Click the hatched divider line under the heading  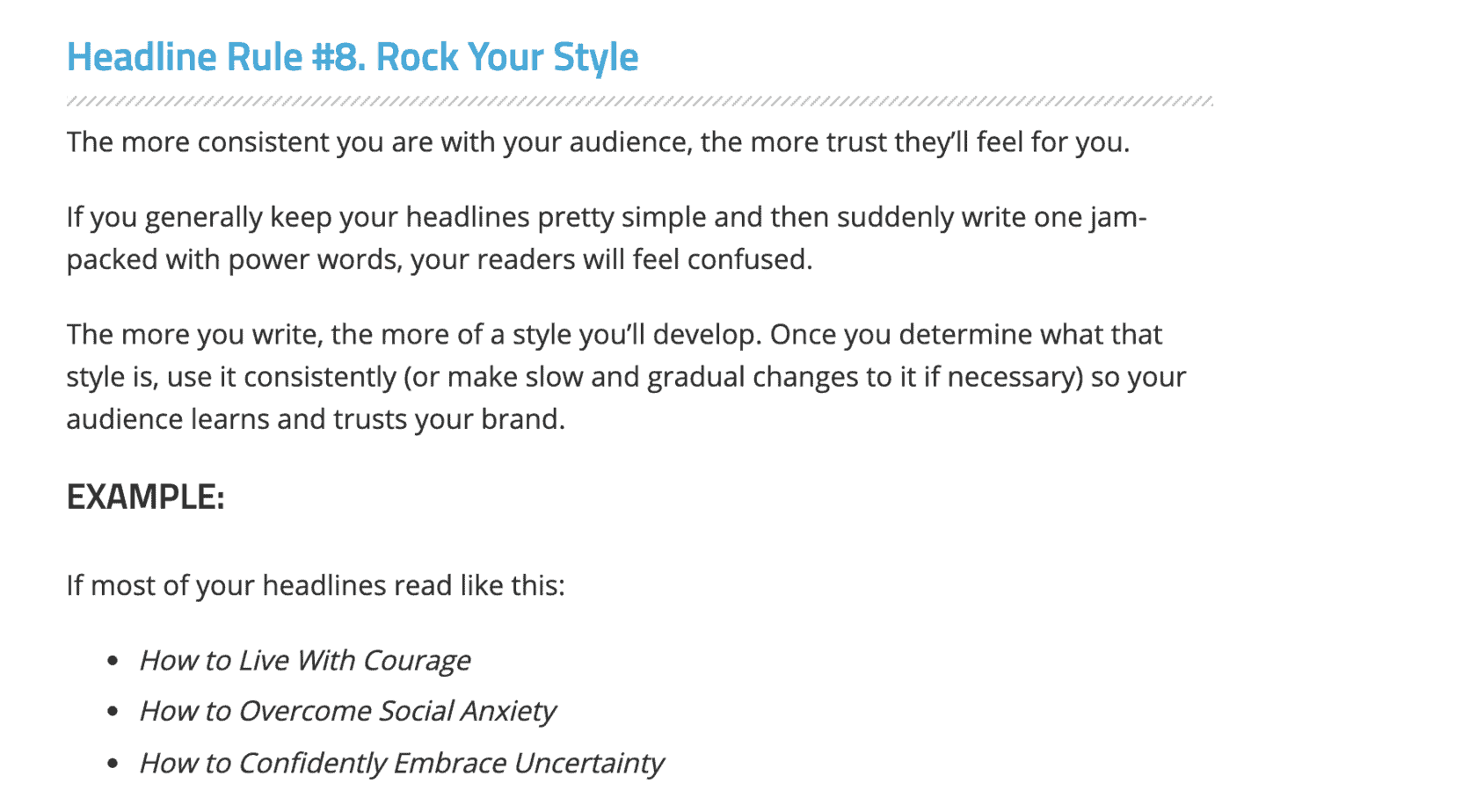pos(639,101)
